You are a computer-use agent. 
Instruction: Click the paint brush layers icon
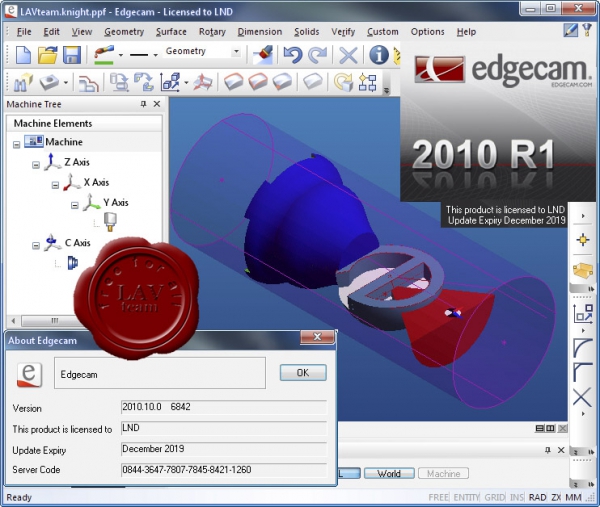click(263, 55)
